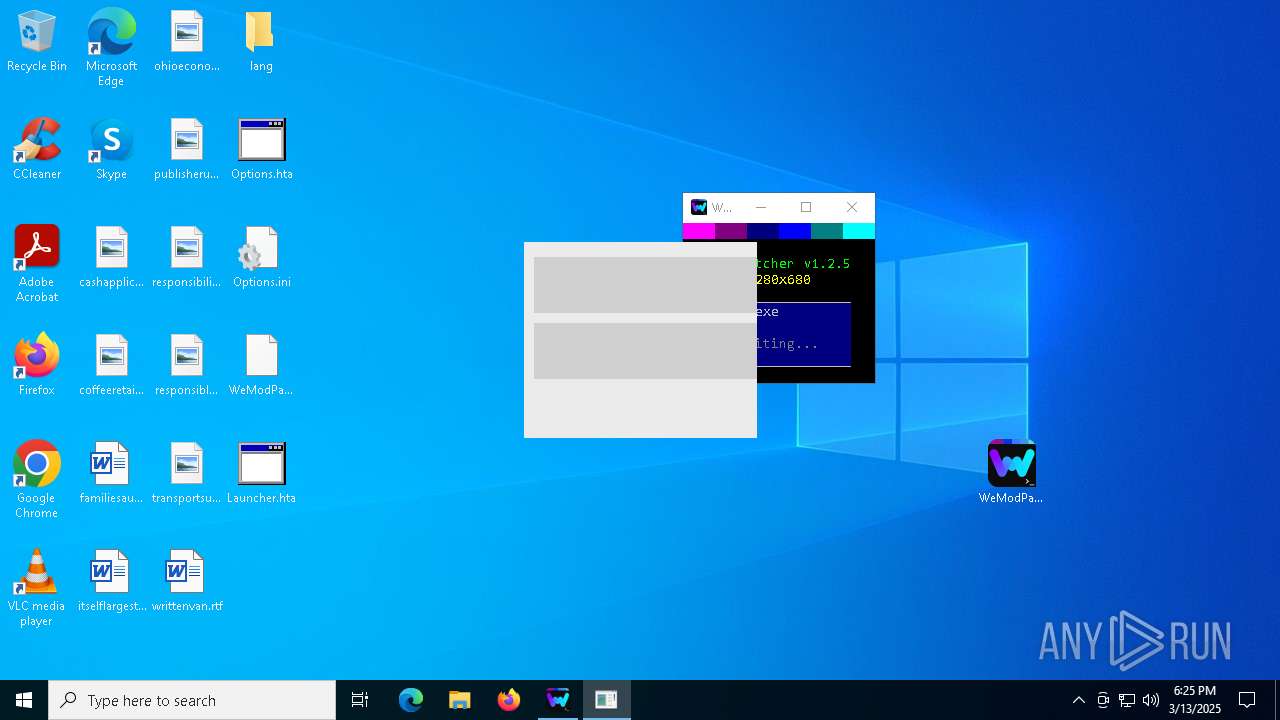
Task: Click the '280x680' resolution text in console
Action: click(x=784, y=280)
